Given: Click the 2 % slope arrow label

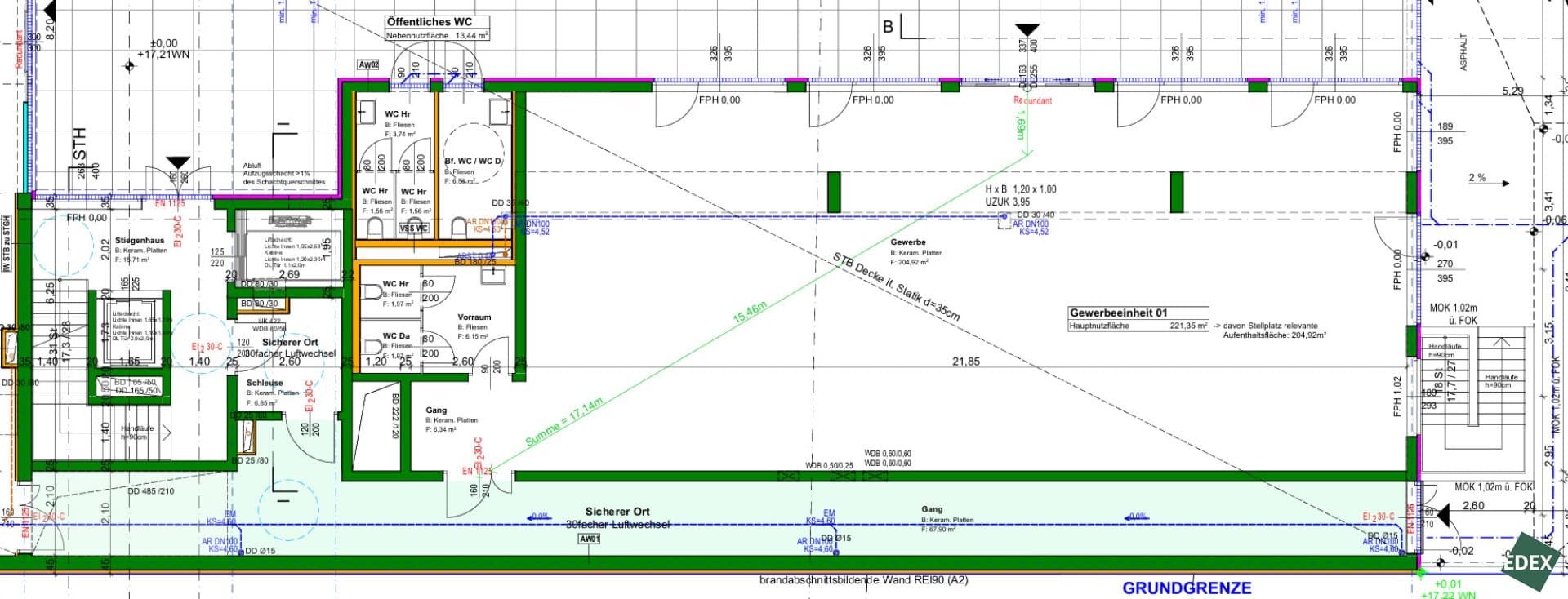Looking at the screenshot, I should (x=1477, y=178).
